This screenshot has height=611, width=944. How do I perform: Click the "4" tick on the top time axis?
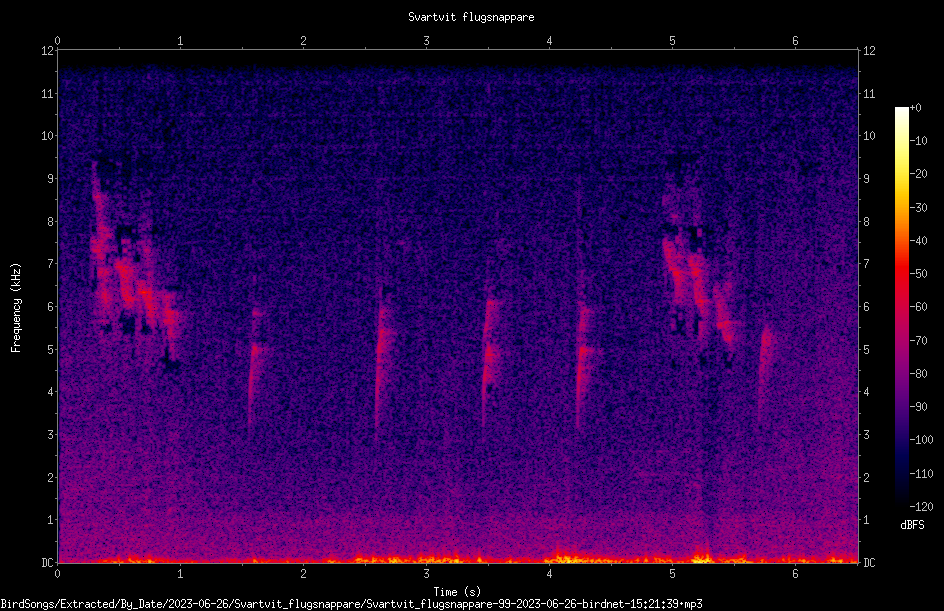(x=549, y=41)
